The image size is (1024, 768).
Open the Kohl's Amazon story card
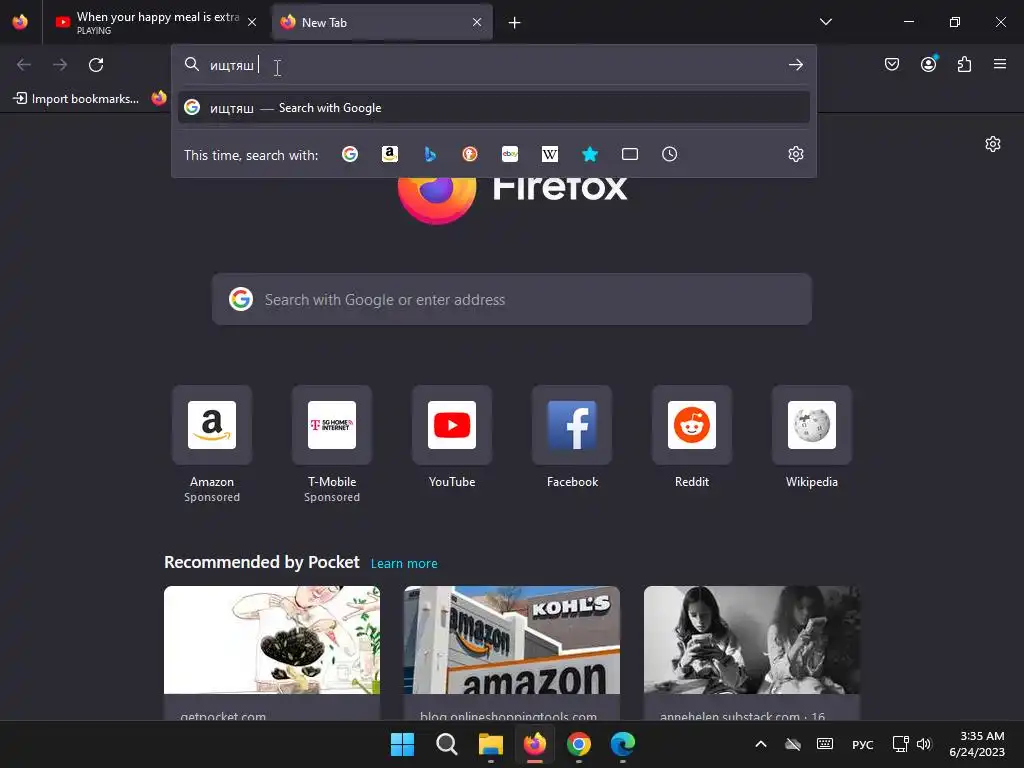pos(512,653)
